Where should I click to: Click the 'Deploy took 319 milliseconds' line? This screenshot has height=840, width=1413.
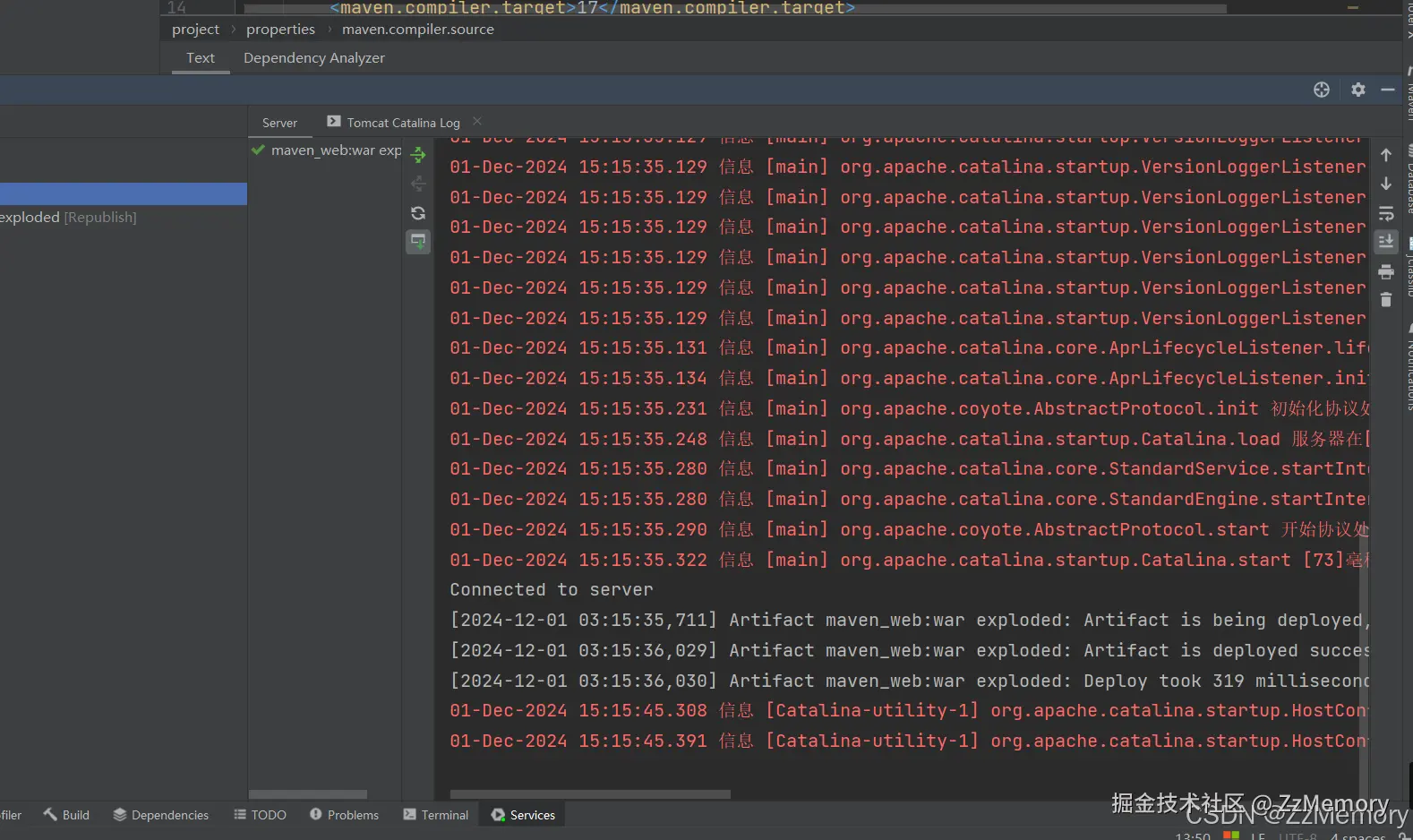(x=908, y=681)
